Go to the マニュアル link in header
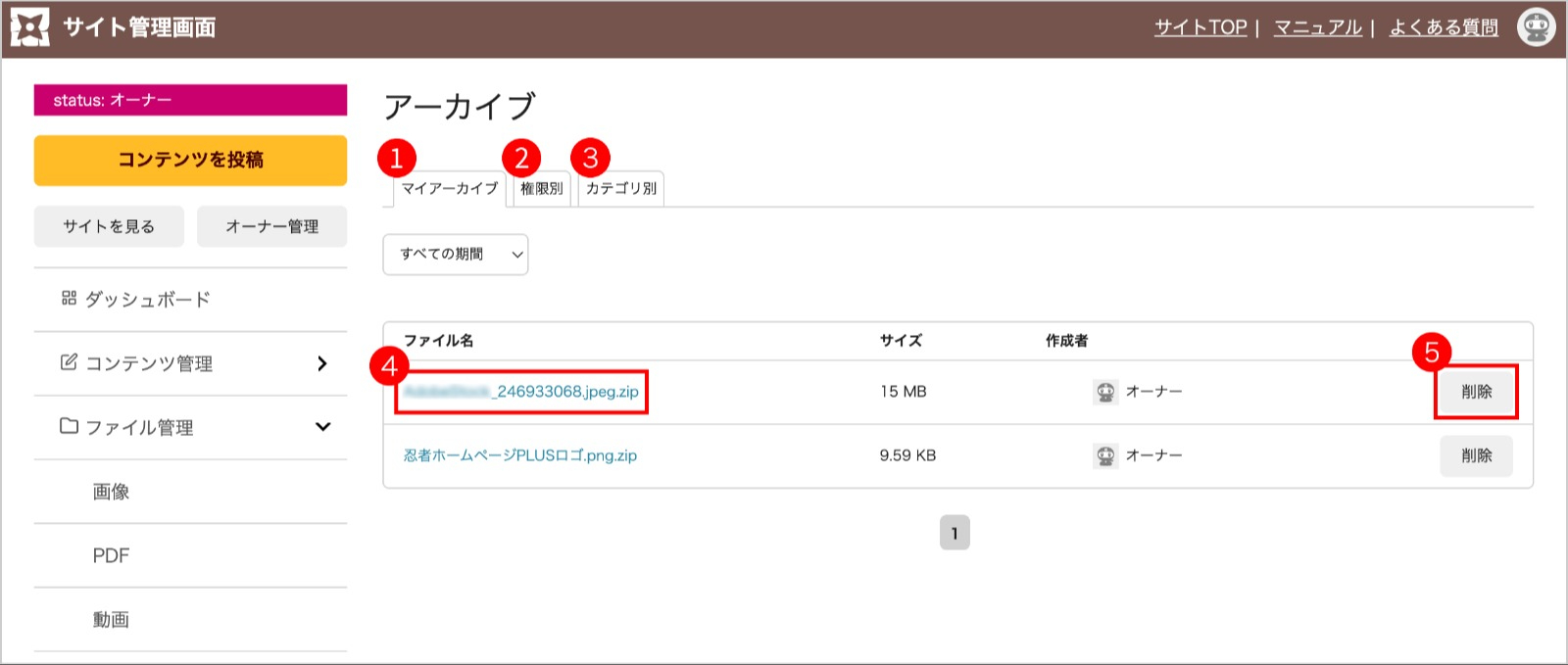Image resolution: width=1568 pixels, height=665 pixels. point(1317,27)
